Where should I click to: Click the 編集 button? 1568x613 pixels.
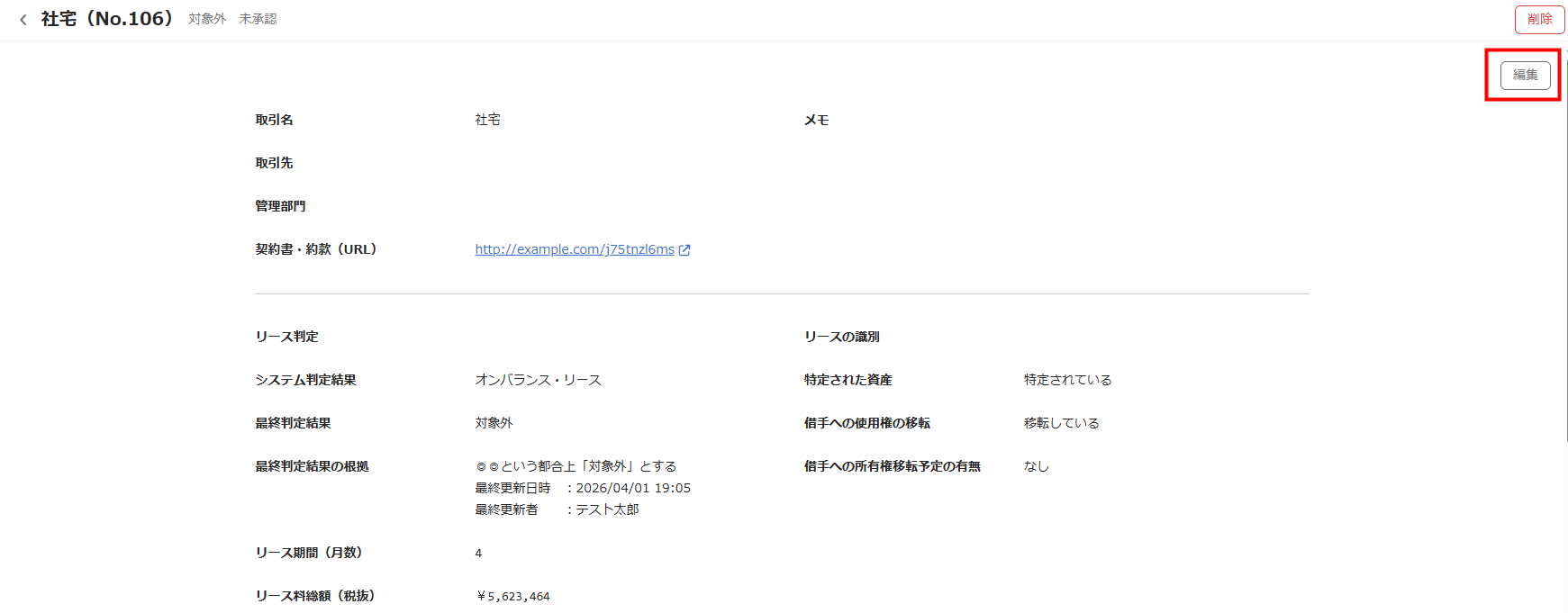tap(1525, 76)
